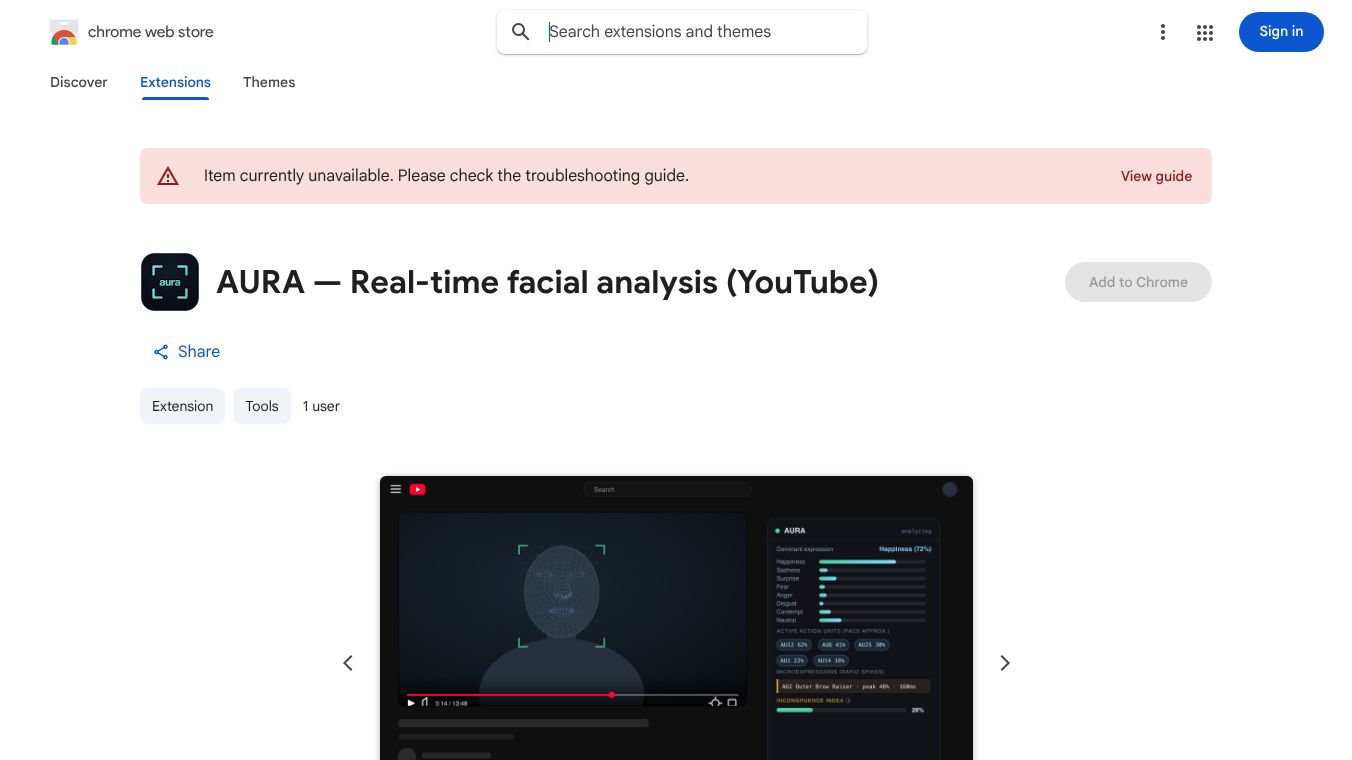Viewport: 1352px width, 760px height.
Task: Show next screenshot with right chevron
Action: (x=1005, y=663)
